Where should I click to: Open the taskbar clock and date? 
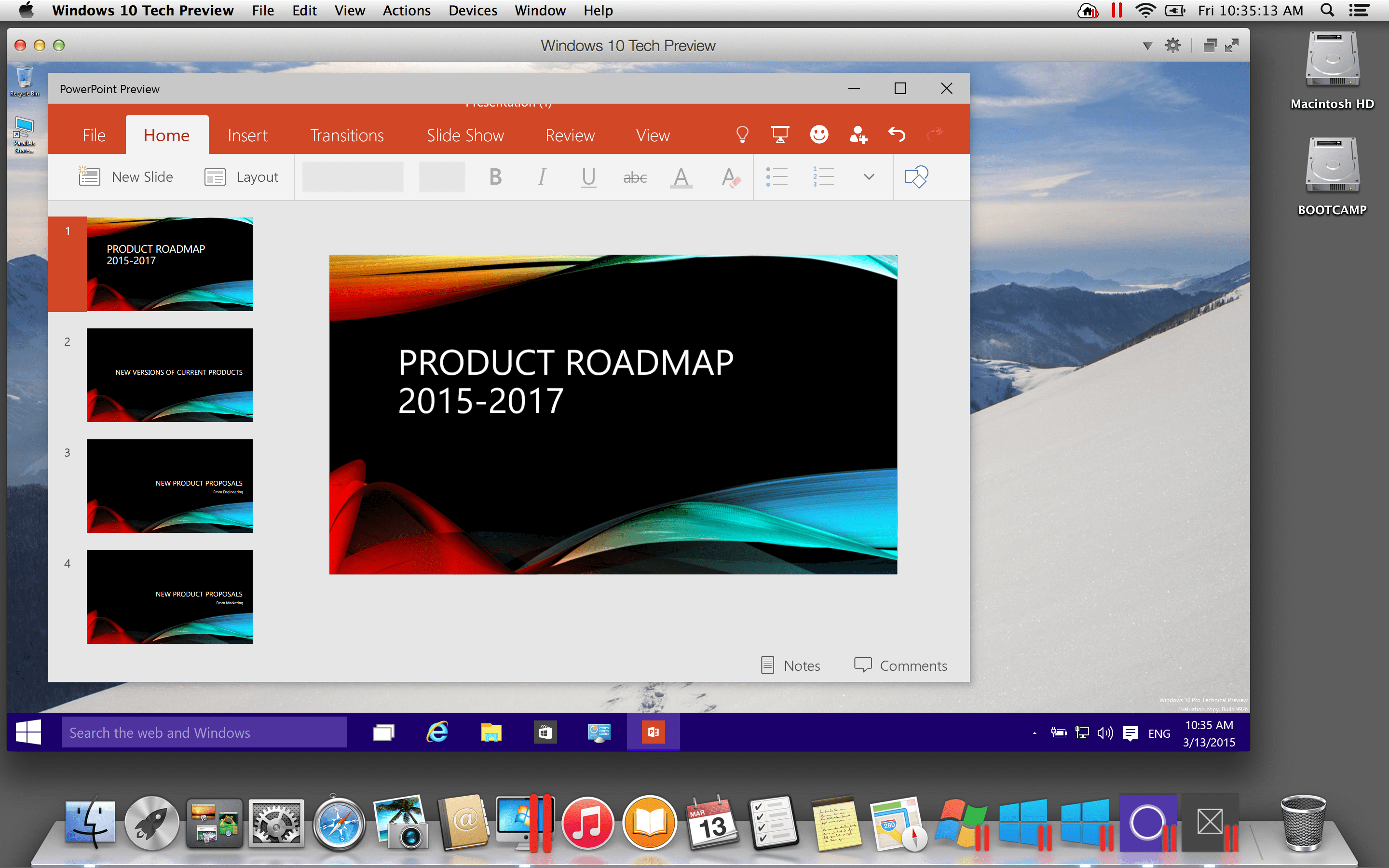point(1209,733)
